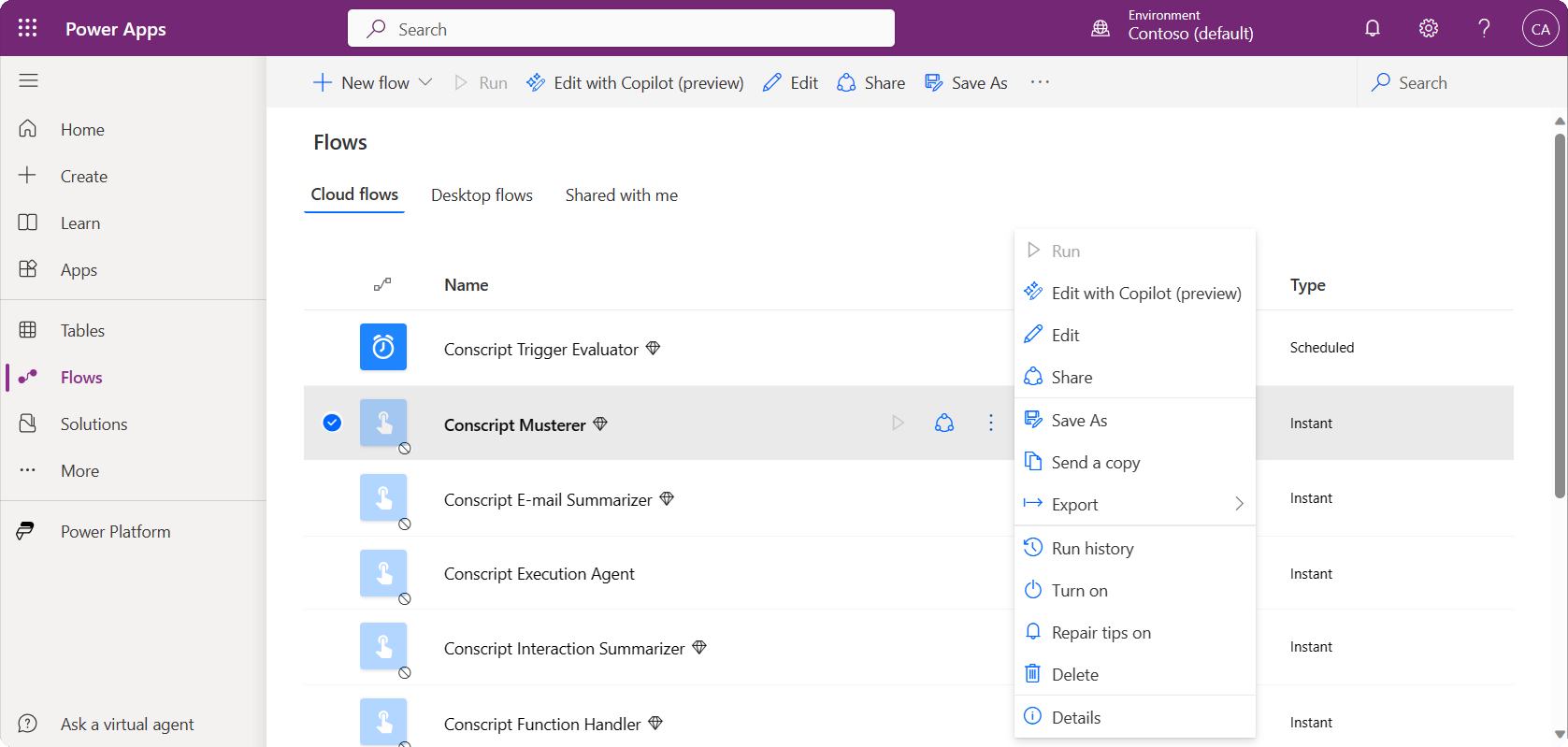Click the share icon on Conscript Musterer row
The height and width of the screenshot is (747, 1568).
(x=944, y=423)
